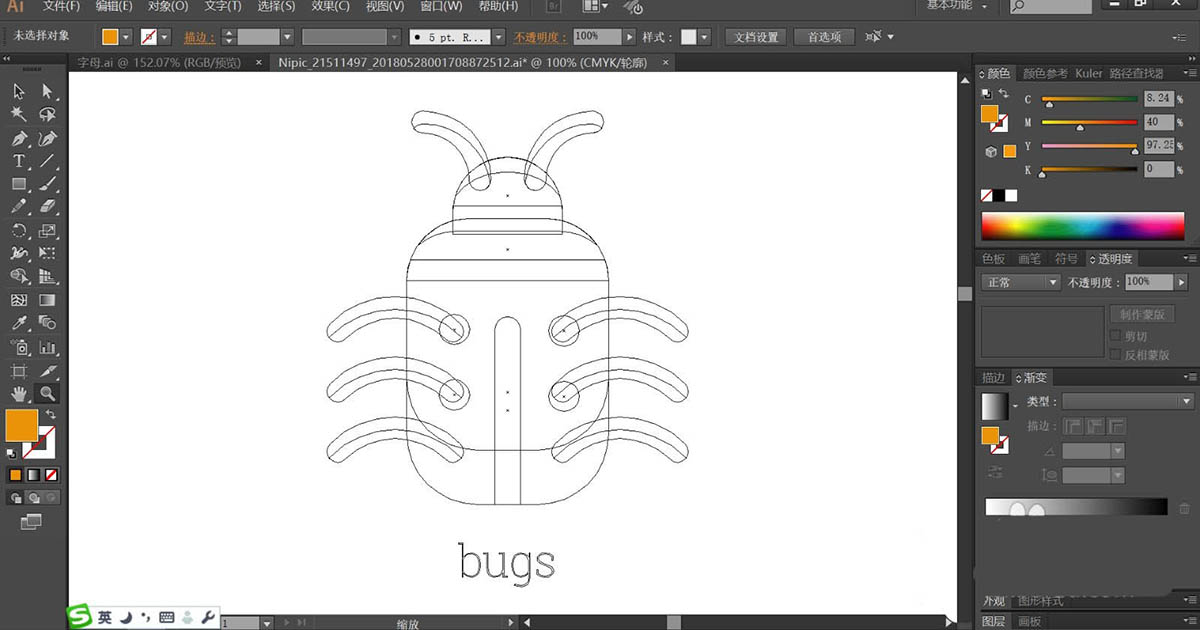This screenshot has width=1200, height=630.
Task: Open the stroke color dropdown in control bar
Action: tap(164, 37)
